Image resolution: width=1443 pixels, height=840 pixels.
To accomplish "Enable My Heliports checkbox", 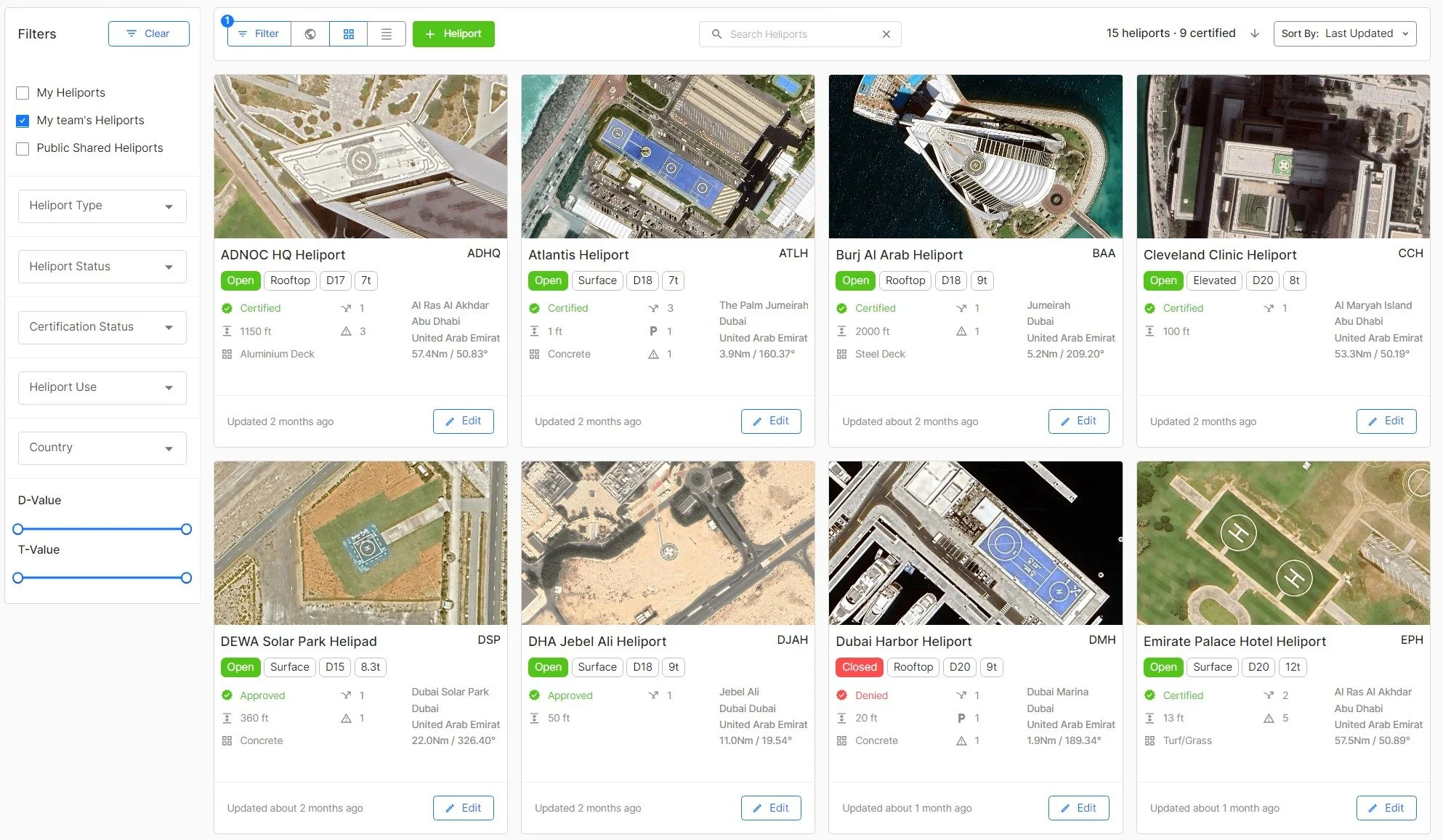I will [23, 93].
